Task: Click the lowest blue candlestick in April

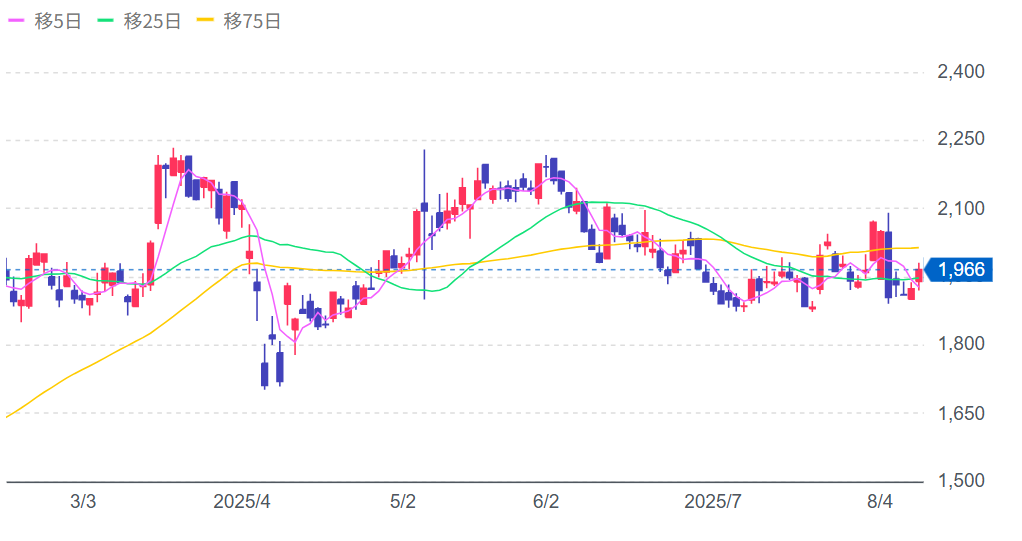Action: pos(265,374)
